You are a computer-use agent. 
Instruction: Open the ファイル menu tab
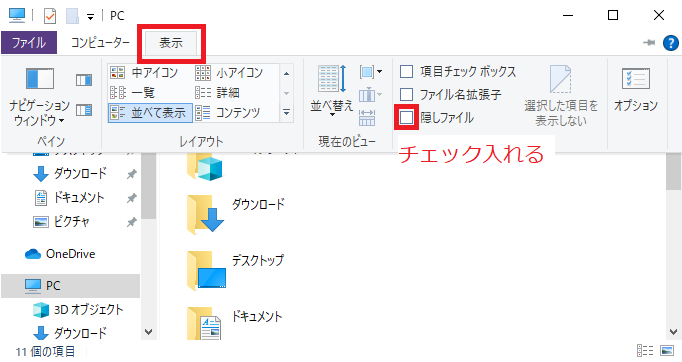click(29, 43)
